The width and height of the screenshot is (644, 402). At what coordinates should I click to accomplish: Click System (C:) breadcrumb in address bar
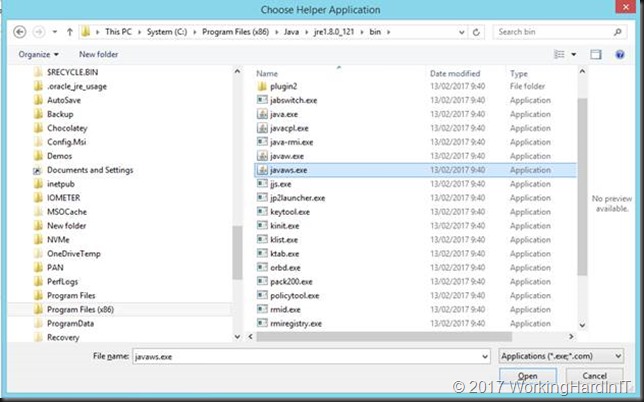[x=167, y=32]
